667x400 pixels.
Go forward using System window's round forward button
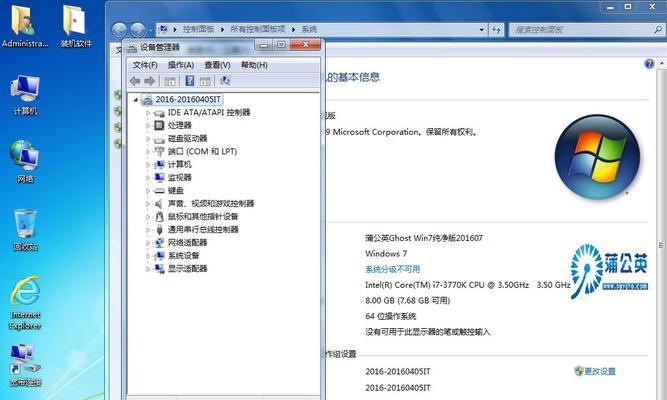(137, 29)
